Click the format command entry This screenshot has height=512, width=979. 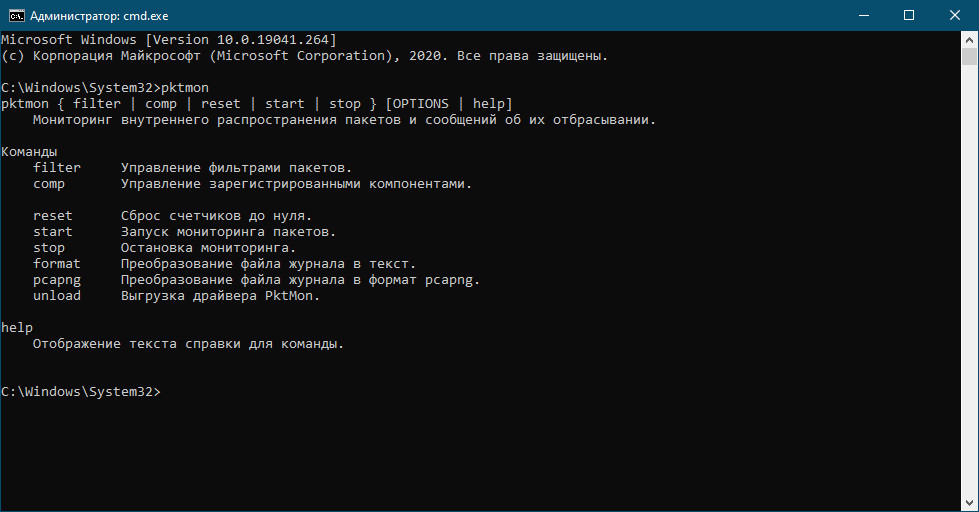[x=57, y=263]
